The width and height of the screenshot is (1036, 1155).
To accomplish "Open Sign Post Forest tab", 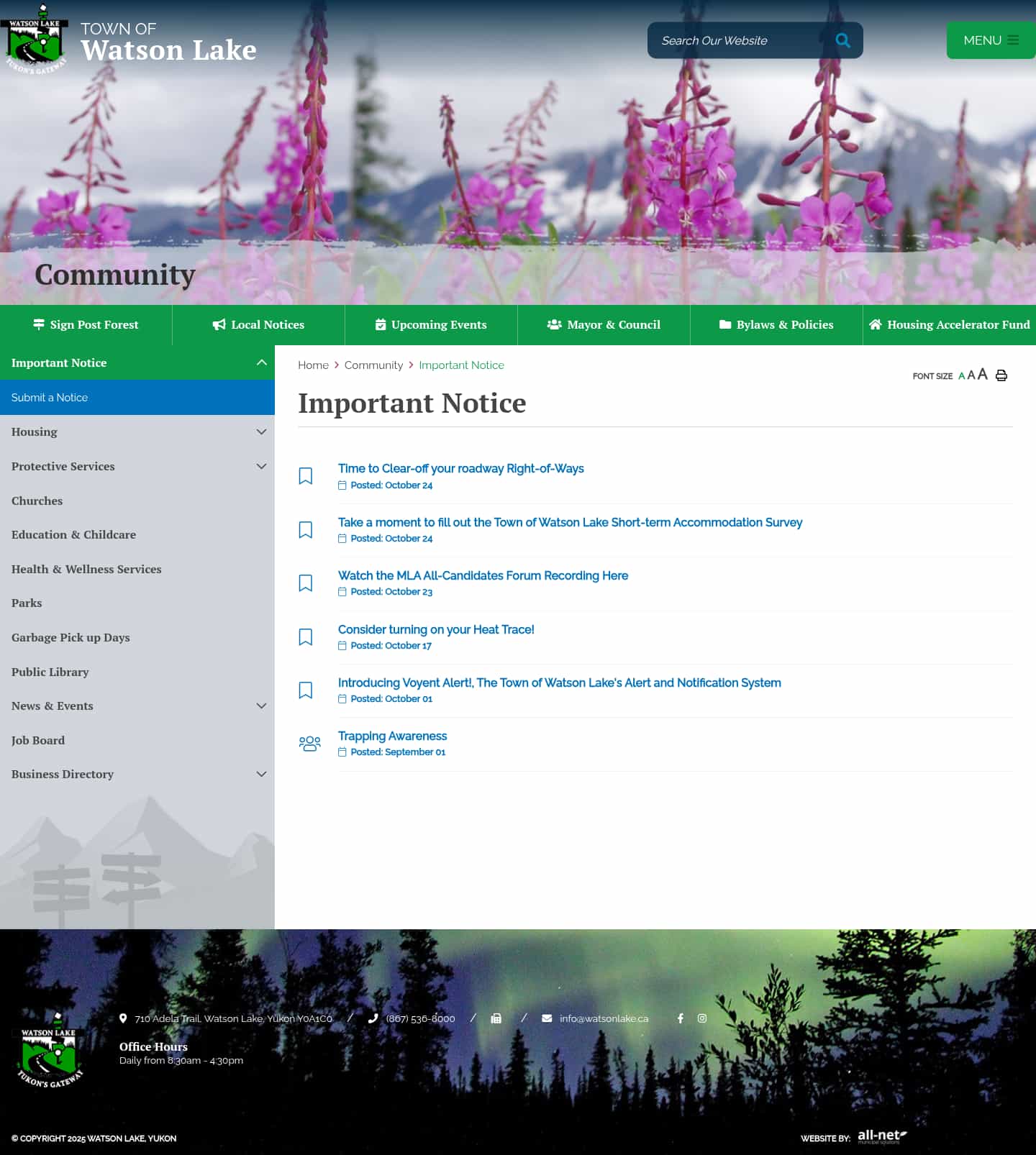I will tap(86, 325).
